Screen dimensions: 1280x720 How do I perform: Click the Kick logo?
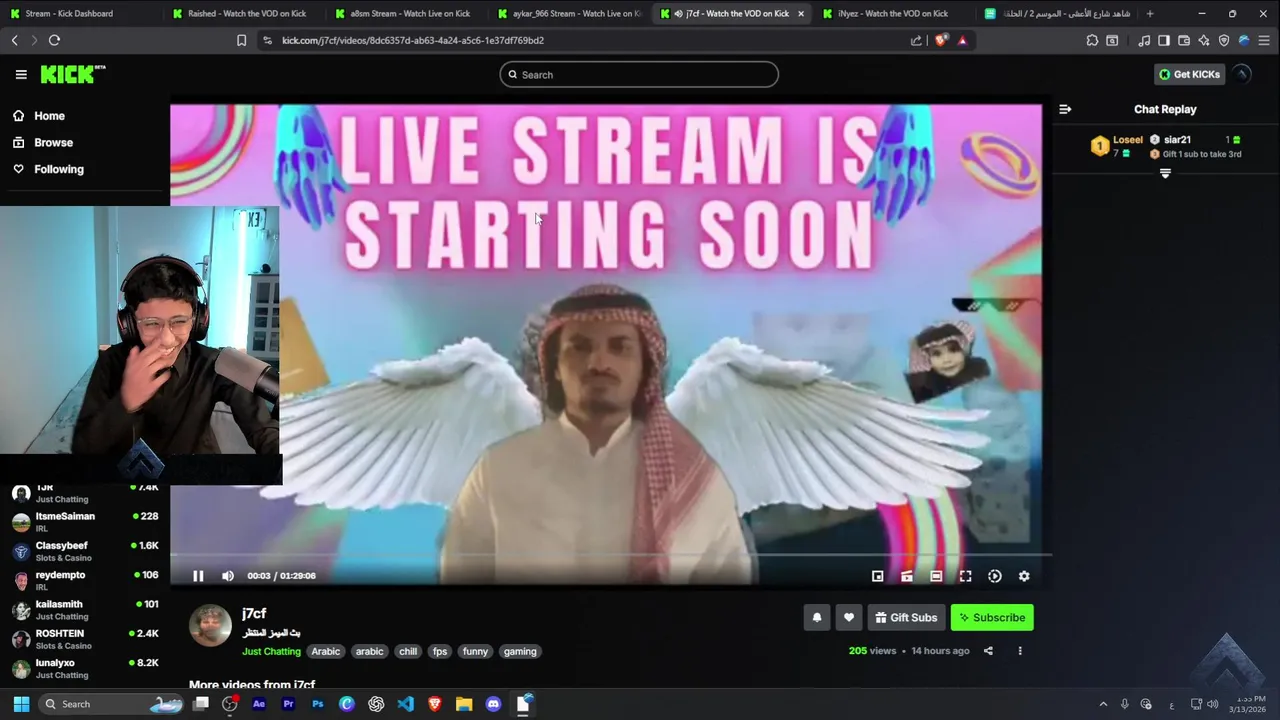click(72, 74)
